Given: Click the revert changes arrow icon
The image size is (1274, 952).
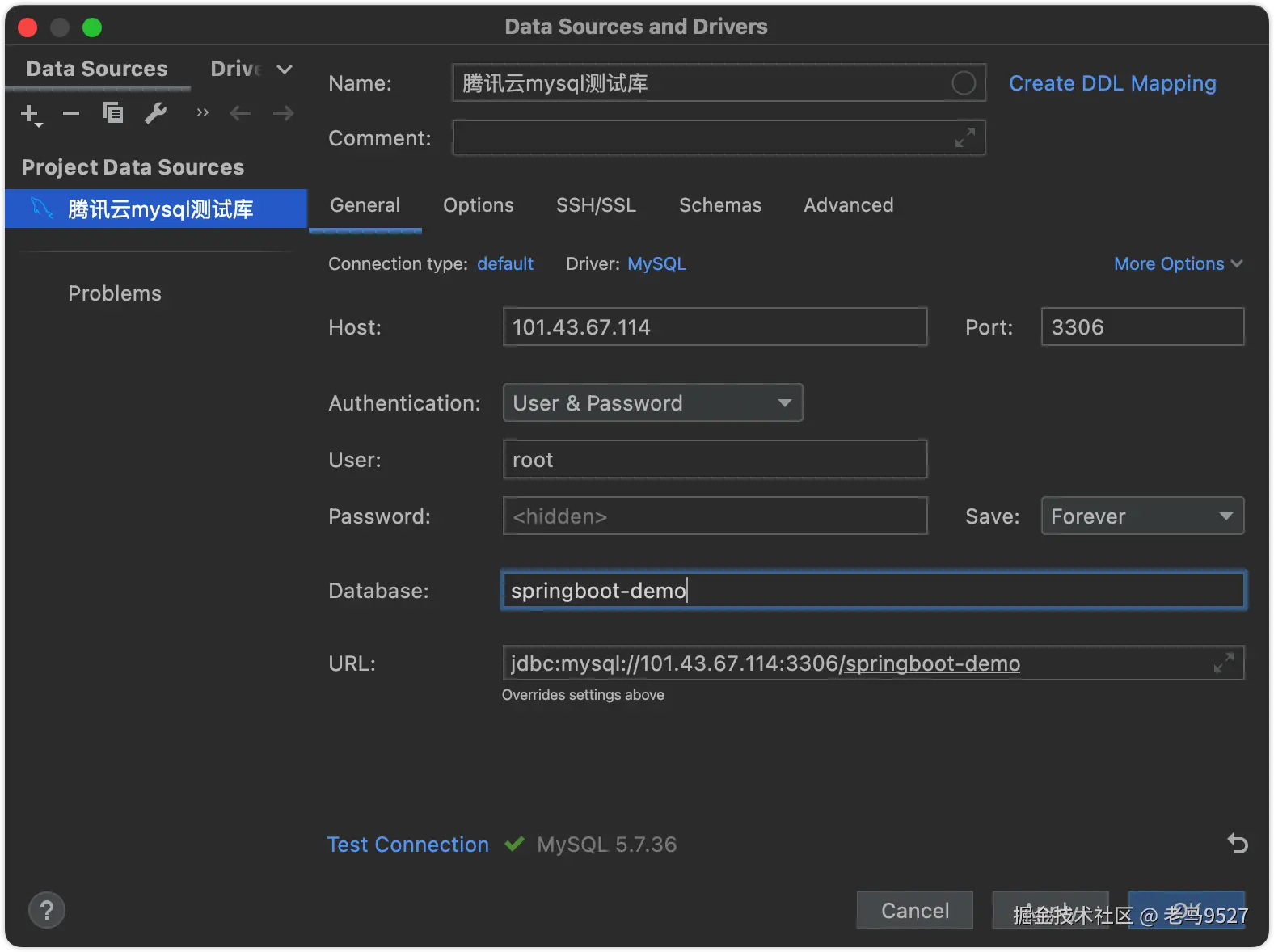Looking at the screenshot, I should pyautogui.click(x=1237, y=844).
